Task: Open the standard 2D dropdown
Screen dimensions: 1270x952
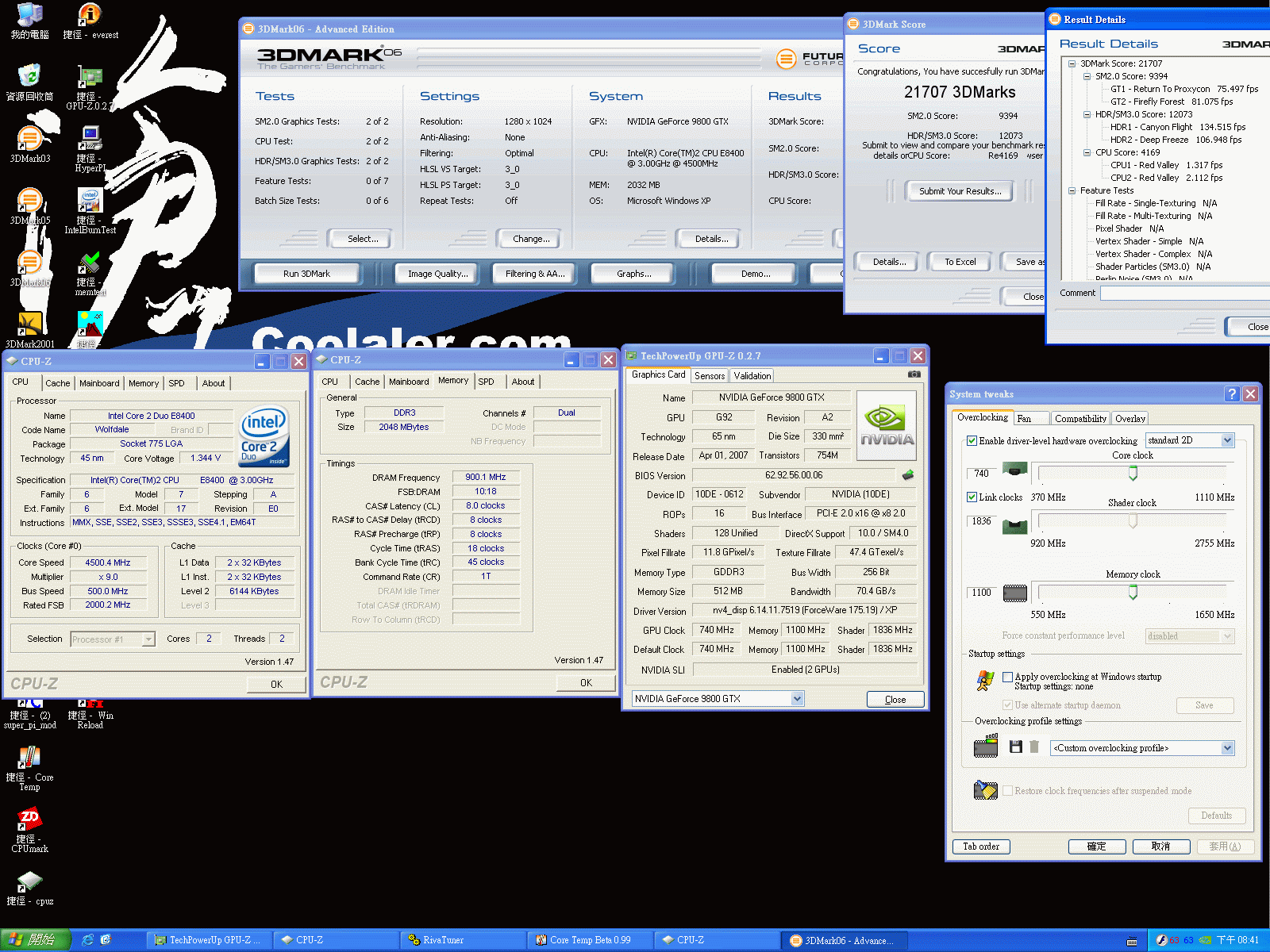Action: [1227, 440]
